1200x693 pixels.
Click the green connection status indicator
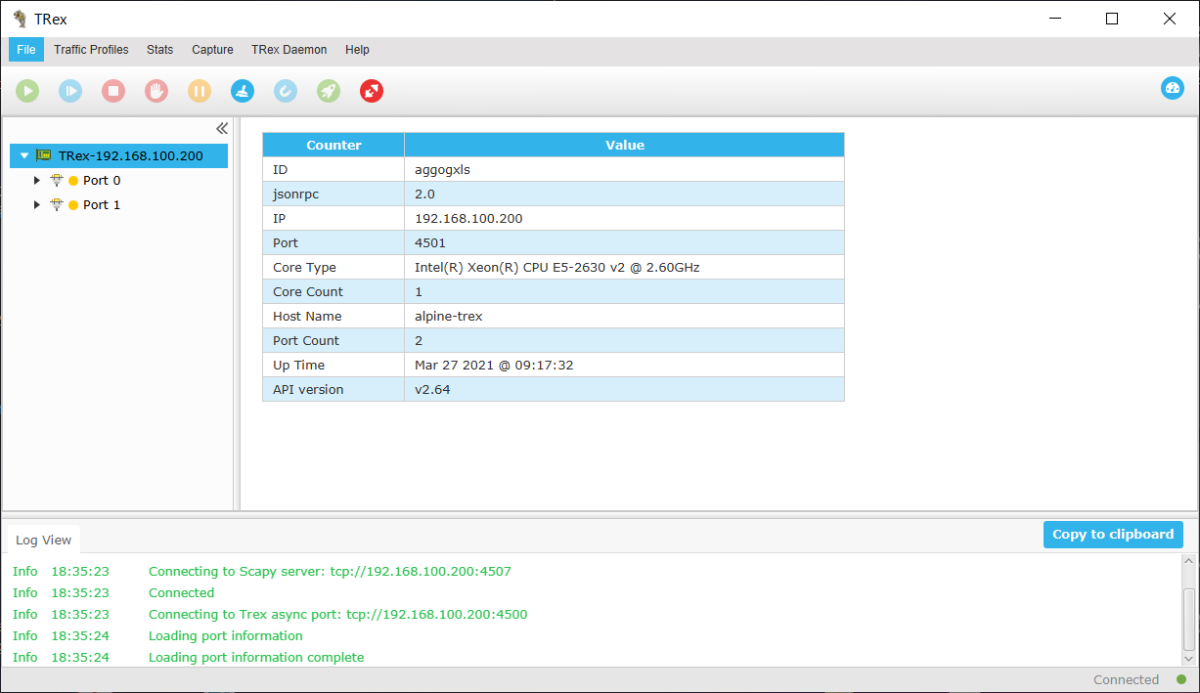coord(1181,680)
